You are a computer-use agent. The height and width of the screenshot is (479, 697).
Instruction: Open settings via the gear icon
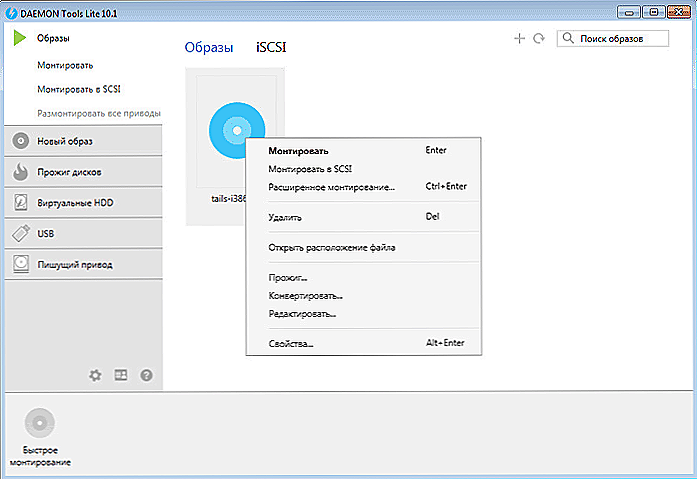click(95, 375)
